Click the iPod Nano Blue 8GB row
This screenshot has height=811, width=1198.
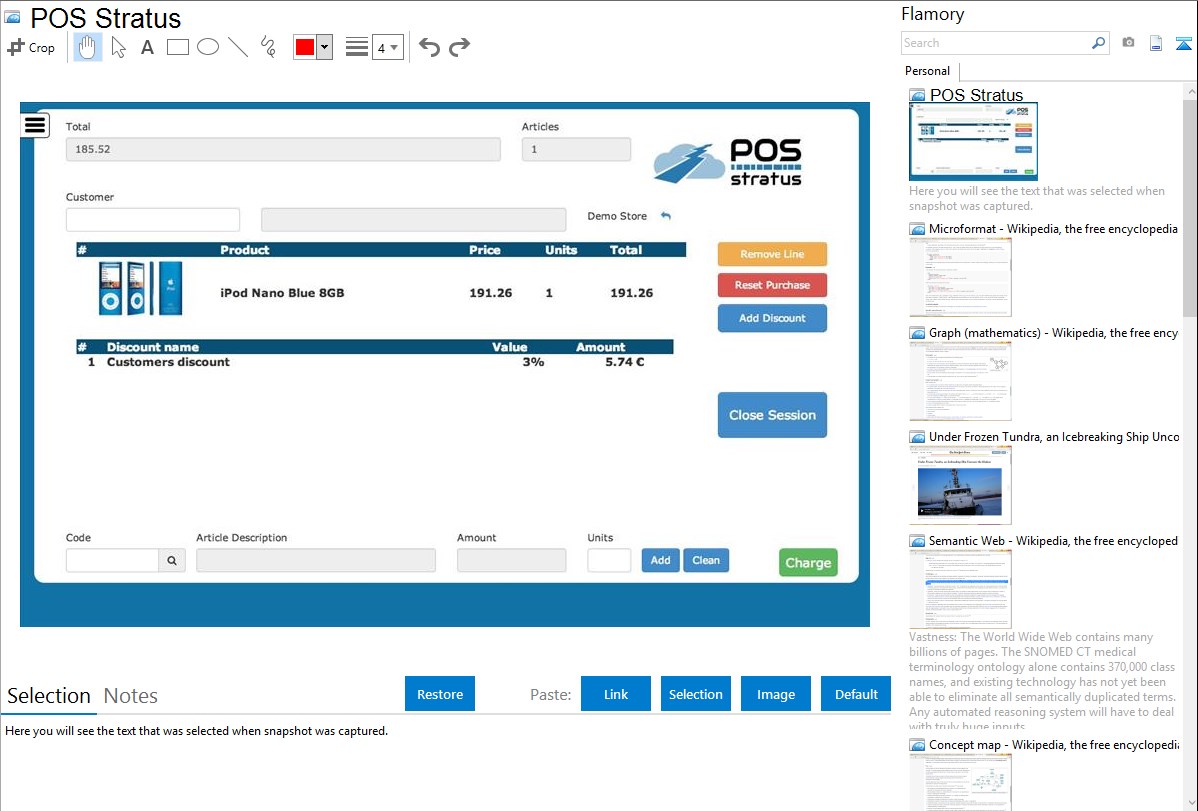[381, 289]
